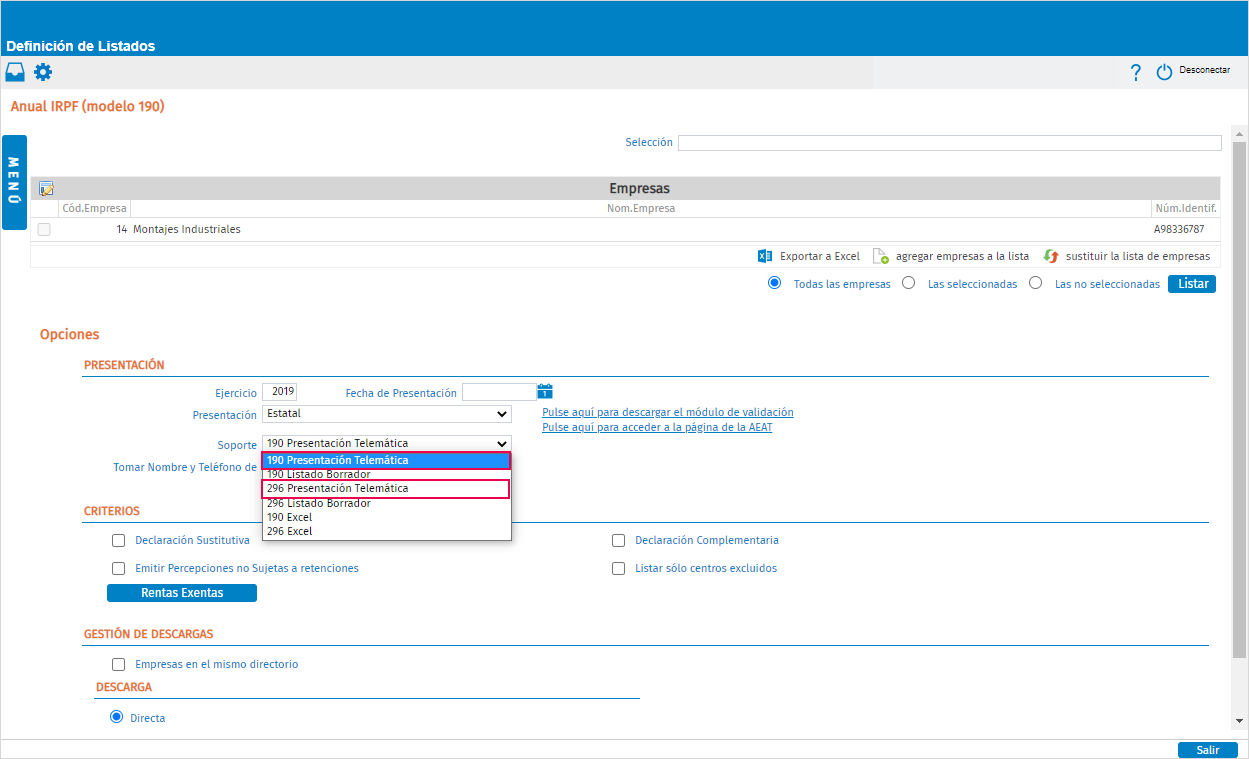
Task: Click the Desconectar power icon
Action: point(1164,72)
